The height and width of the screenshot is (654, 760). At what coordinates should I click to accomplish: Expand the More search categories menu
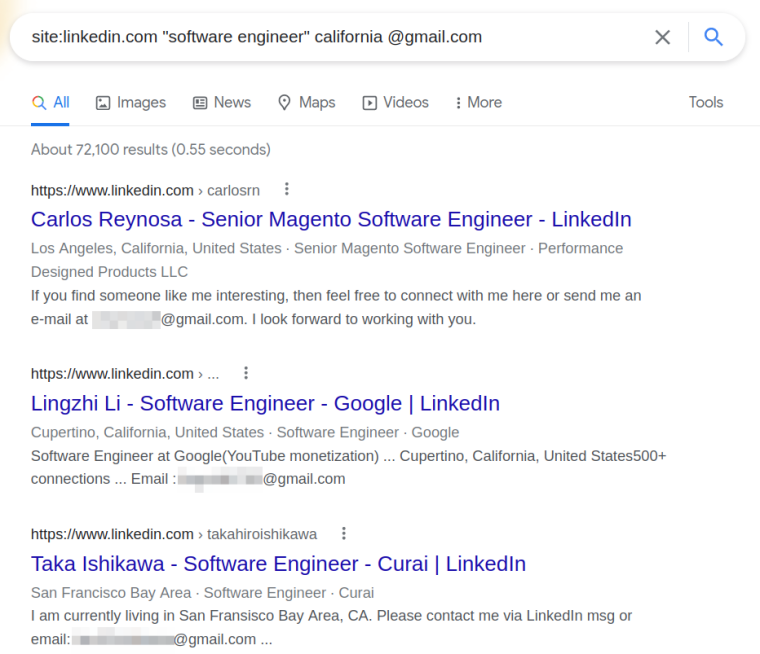(x=478, y=102)
